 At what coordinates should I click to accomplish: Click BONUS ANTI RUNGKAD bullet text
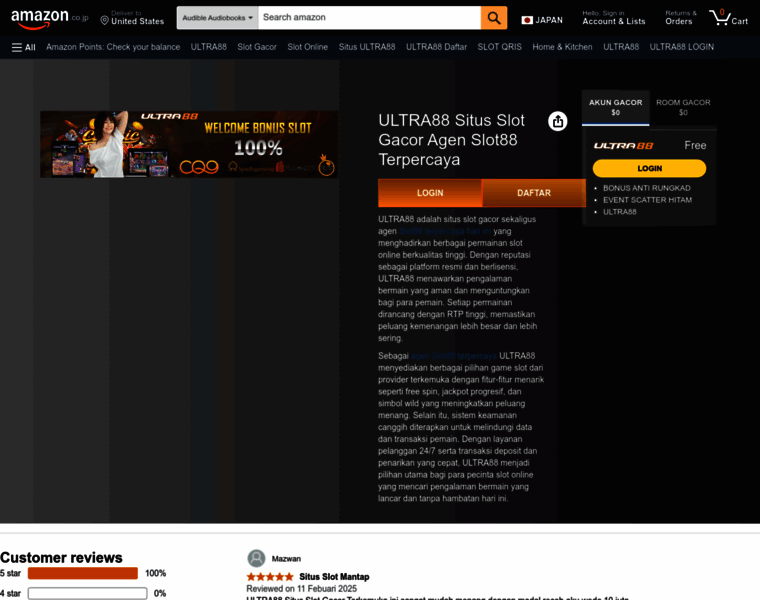[x=647, y=188]
